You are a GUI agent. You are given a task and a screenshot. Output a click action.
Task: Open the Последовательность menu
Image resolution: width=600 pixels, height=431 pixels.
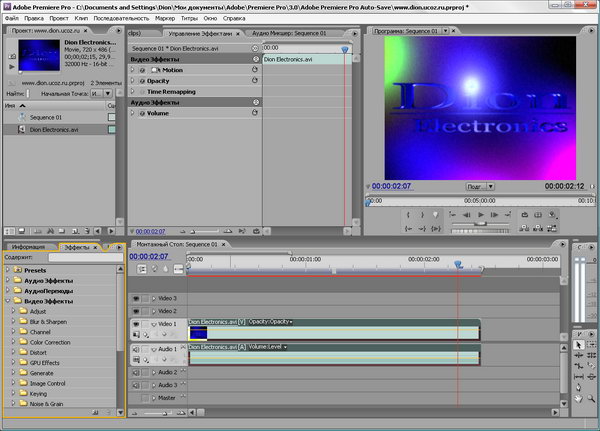pos(121,18)
